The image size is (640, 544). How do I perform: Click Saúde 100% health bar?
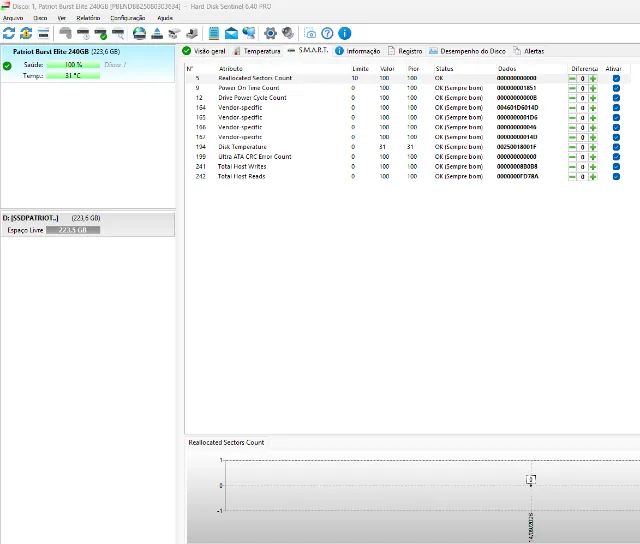[73, 64]
